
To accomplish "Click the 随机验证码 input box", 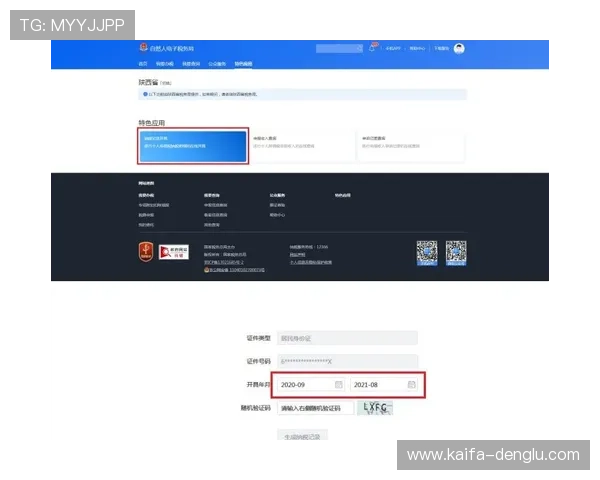I will [316, 408].
